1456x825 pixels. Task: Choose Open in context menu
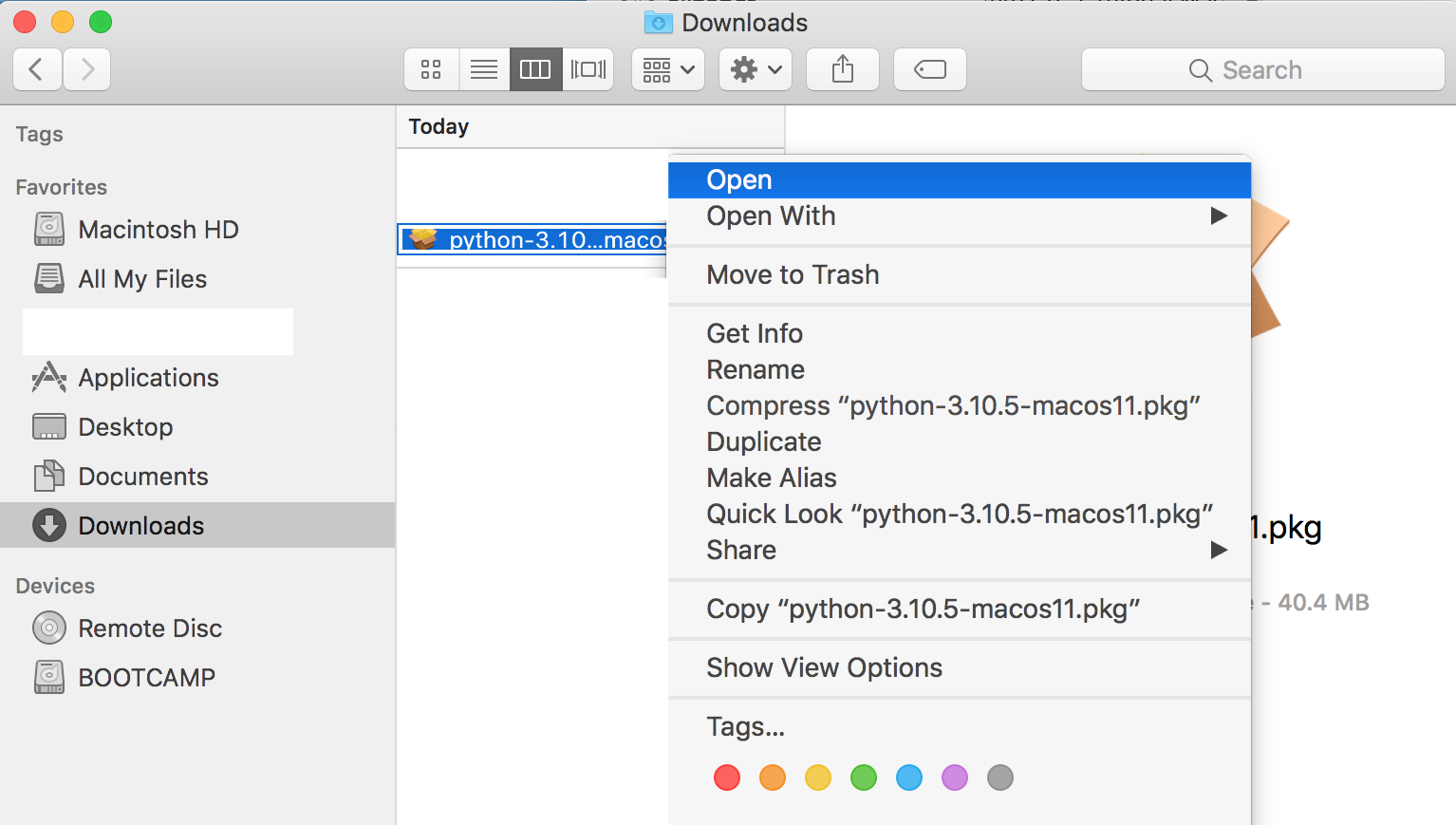click(x=960, y=180)
